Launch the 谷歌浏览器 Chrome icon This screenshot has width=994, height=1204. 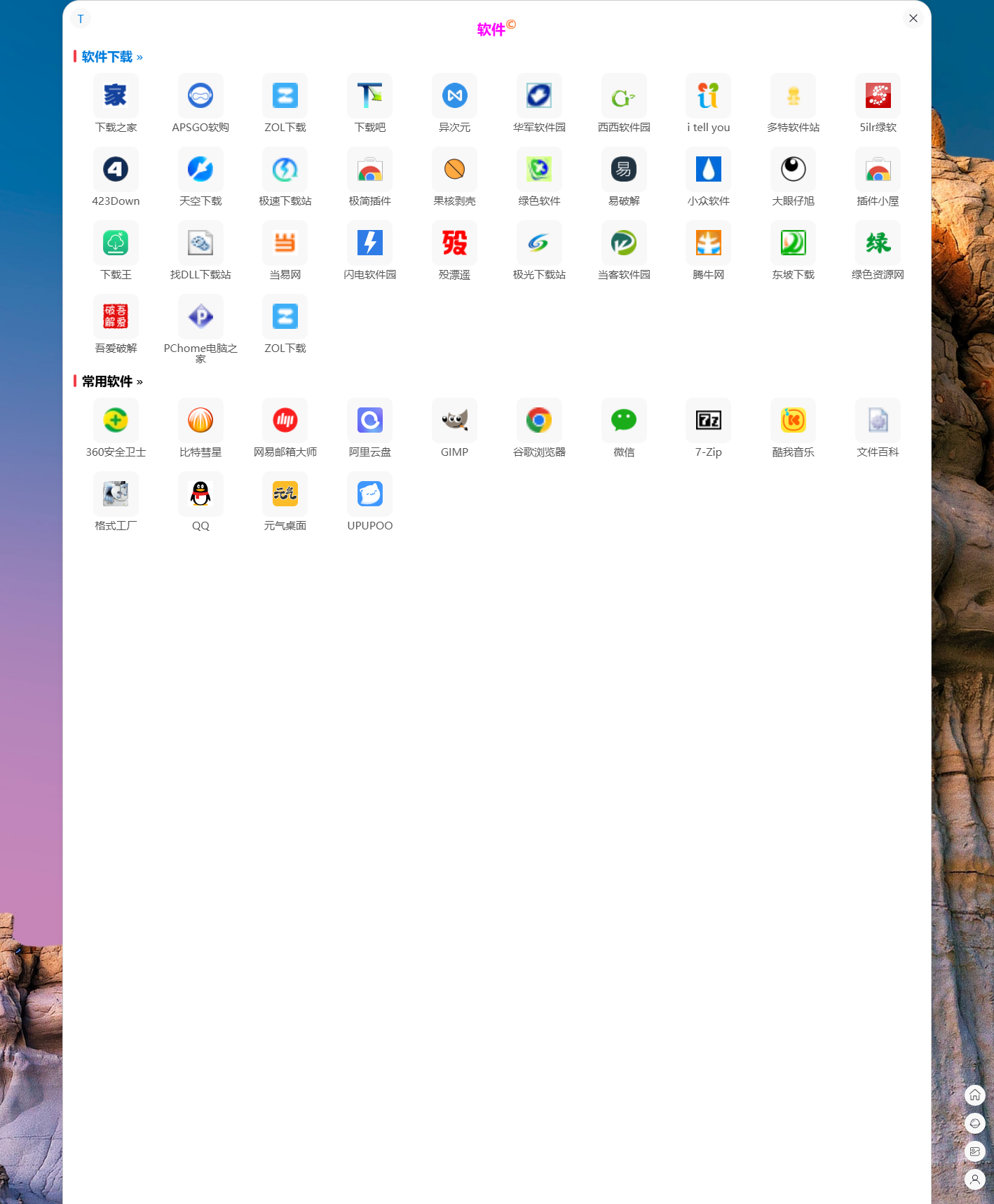(539, 421)
